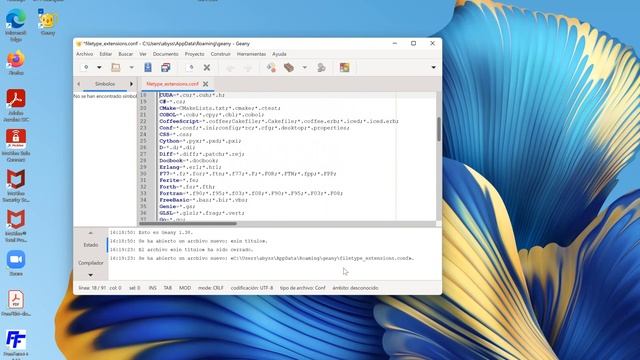Select the filetype_extensions.conf document tab
The width and height of the screenshot is (640, 360).
(x=172, y=84)
